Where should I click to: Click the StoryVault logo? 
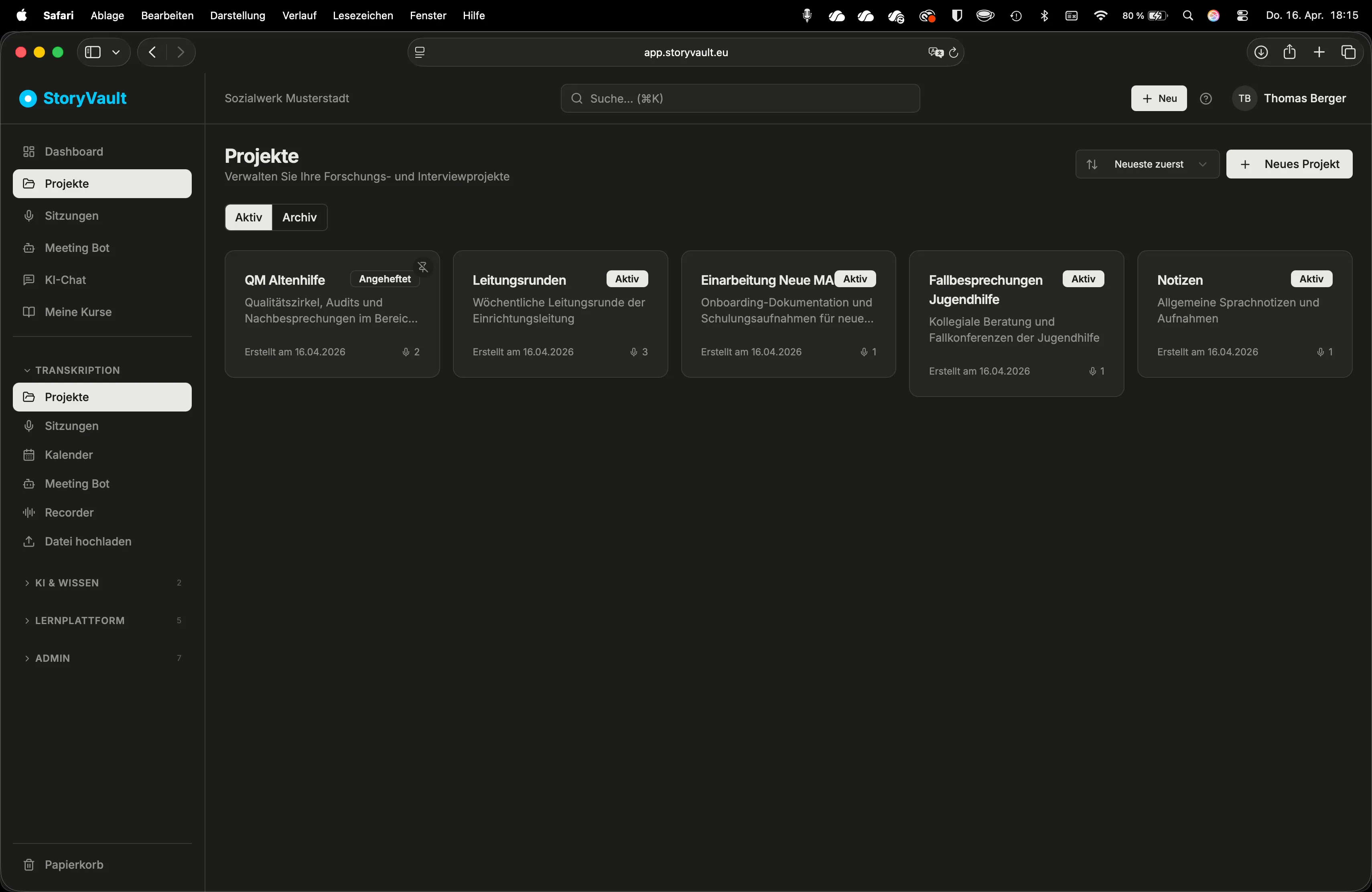click(x=73, y=99)
